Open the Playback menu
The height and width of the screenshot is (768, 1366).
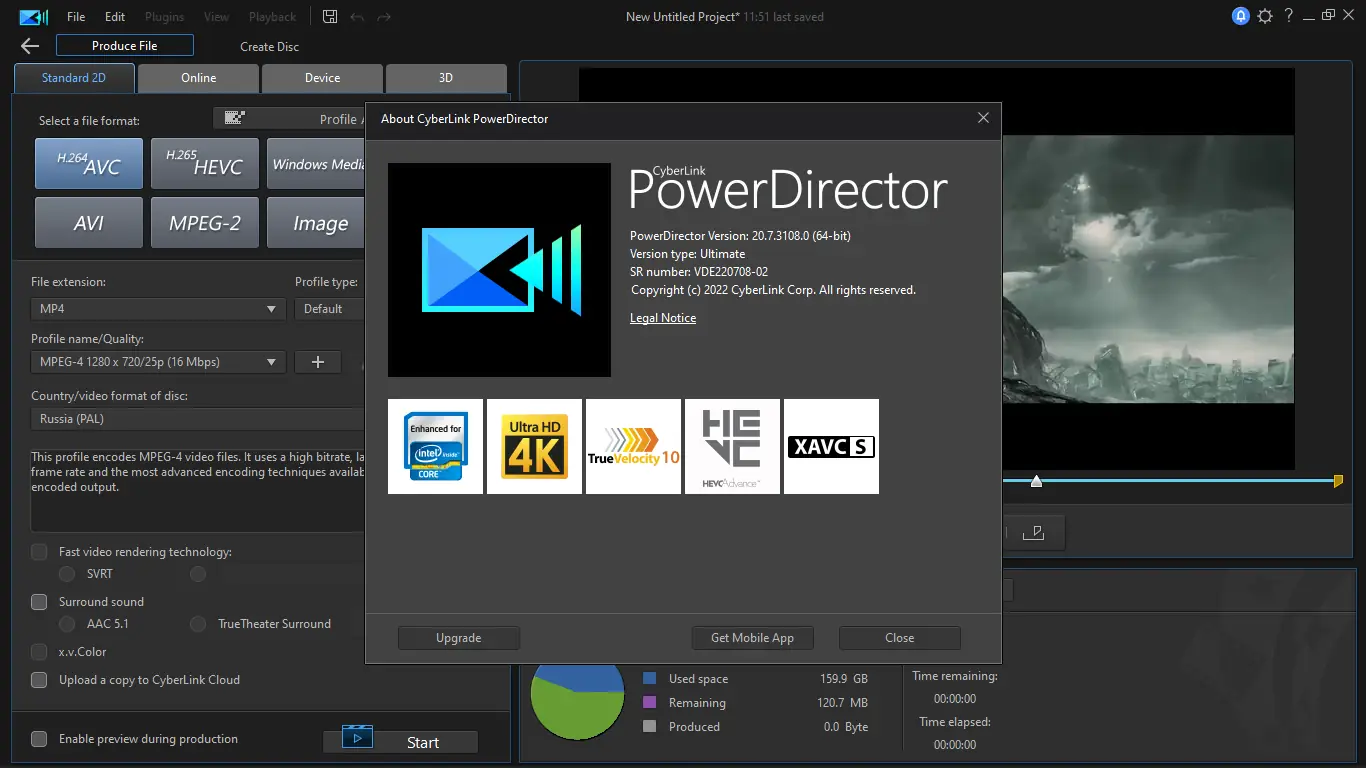[272, 17]
